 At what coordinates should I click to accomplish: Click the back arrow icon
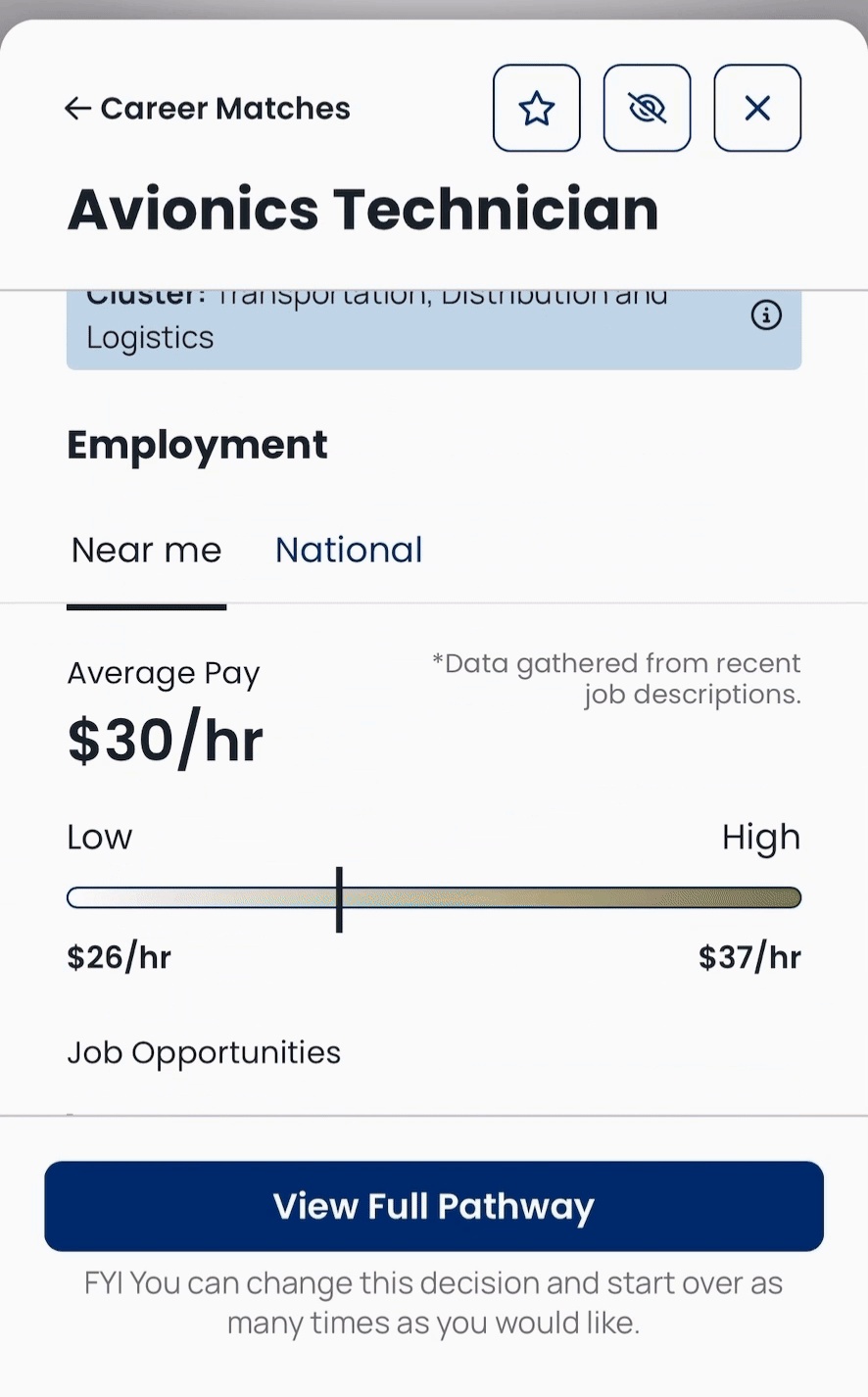[78, 108]
